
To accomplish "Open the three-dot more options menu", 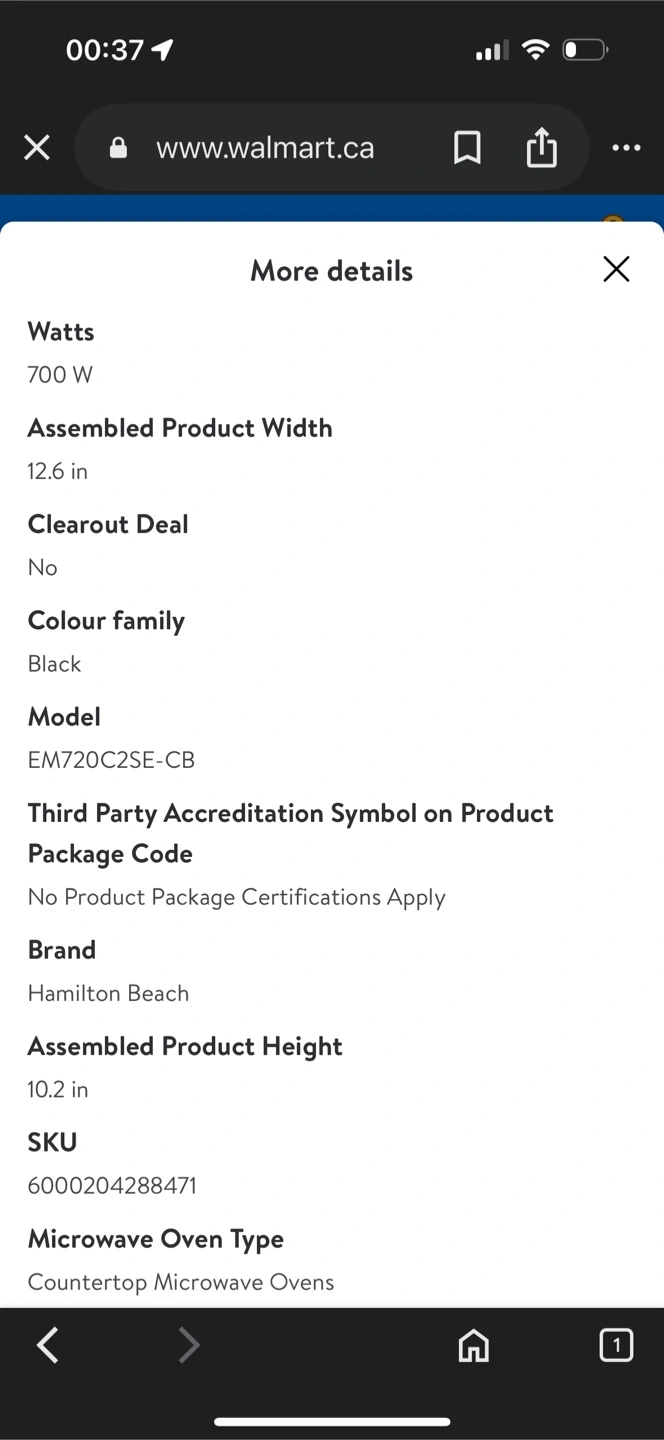I will point(626,148).
